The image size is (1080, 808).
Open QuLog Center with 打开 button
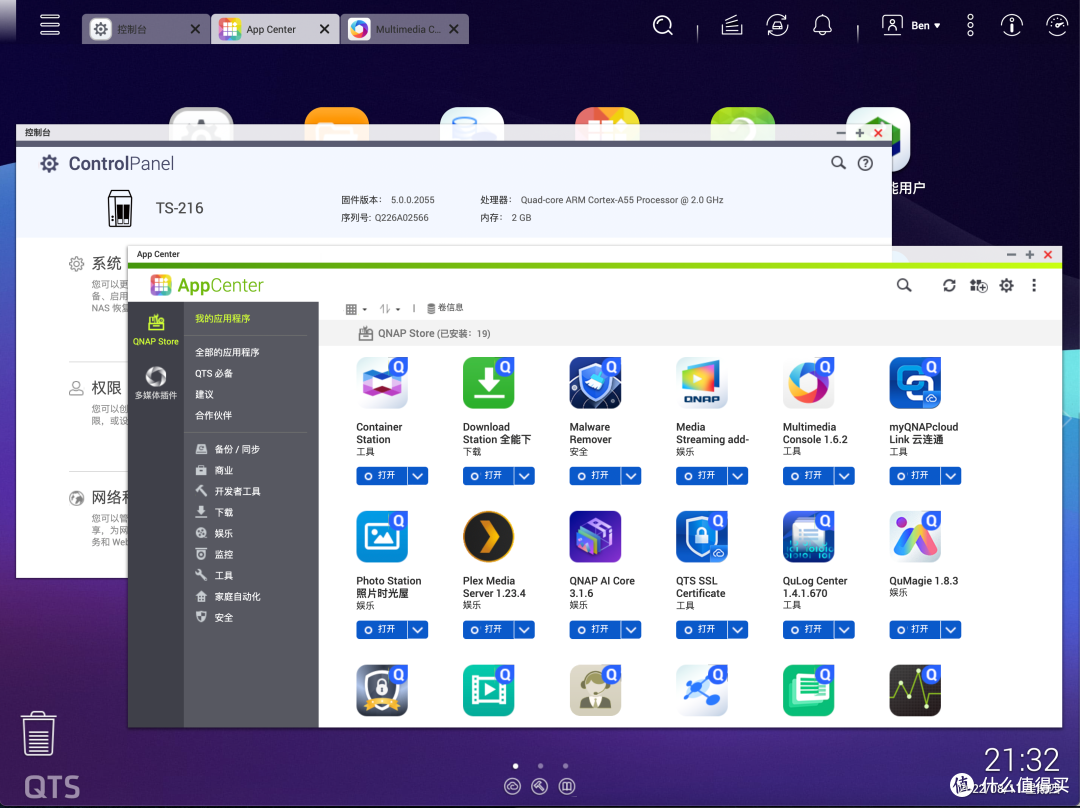[808, 630]
